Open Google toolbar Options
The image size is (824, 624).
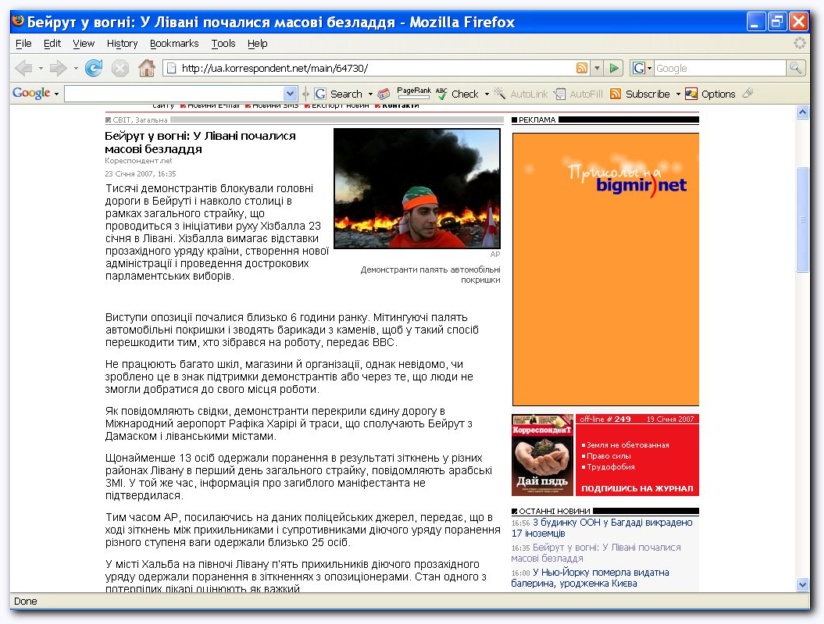pyautogui.click(x=710, y=94)
